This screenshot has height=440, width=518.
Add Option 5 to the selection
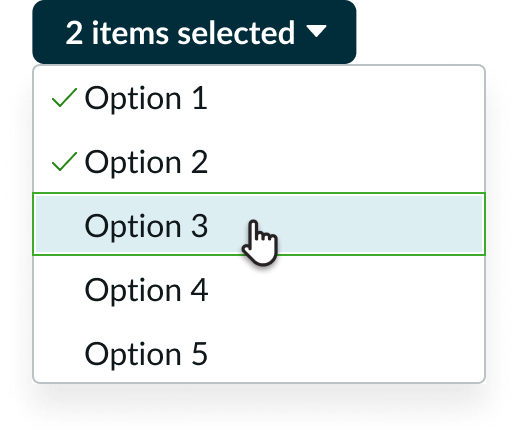[x=259, y=353]
